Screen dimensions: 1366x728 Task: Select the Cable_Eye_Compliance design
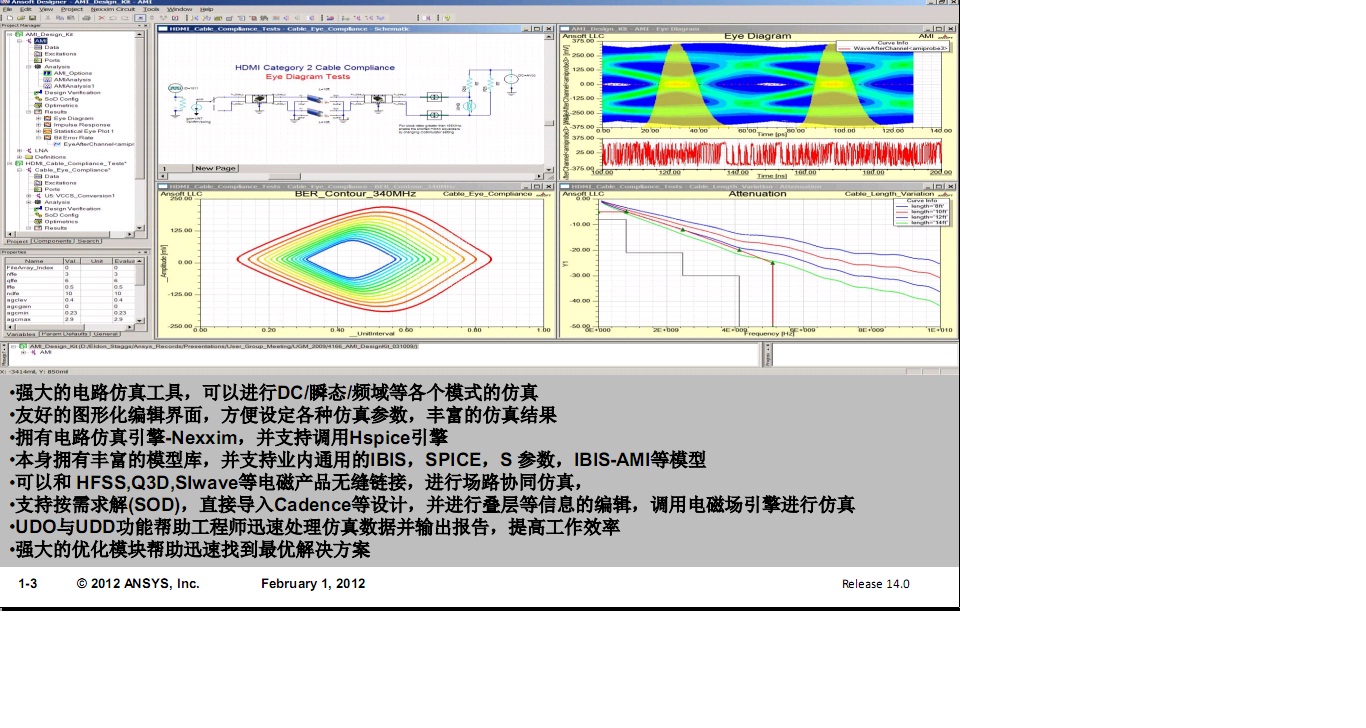tap(72, 170)
